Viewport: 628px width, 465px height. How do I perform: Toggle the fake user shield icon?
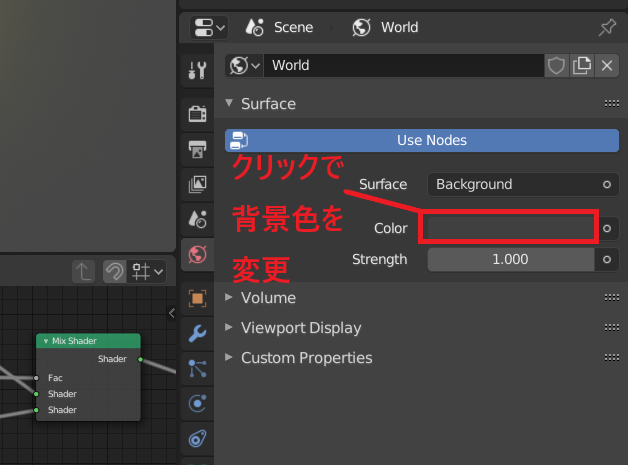point(556,65)
